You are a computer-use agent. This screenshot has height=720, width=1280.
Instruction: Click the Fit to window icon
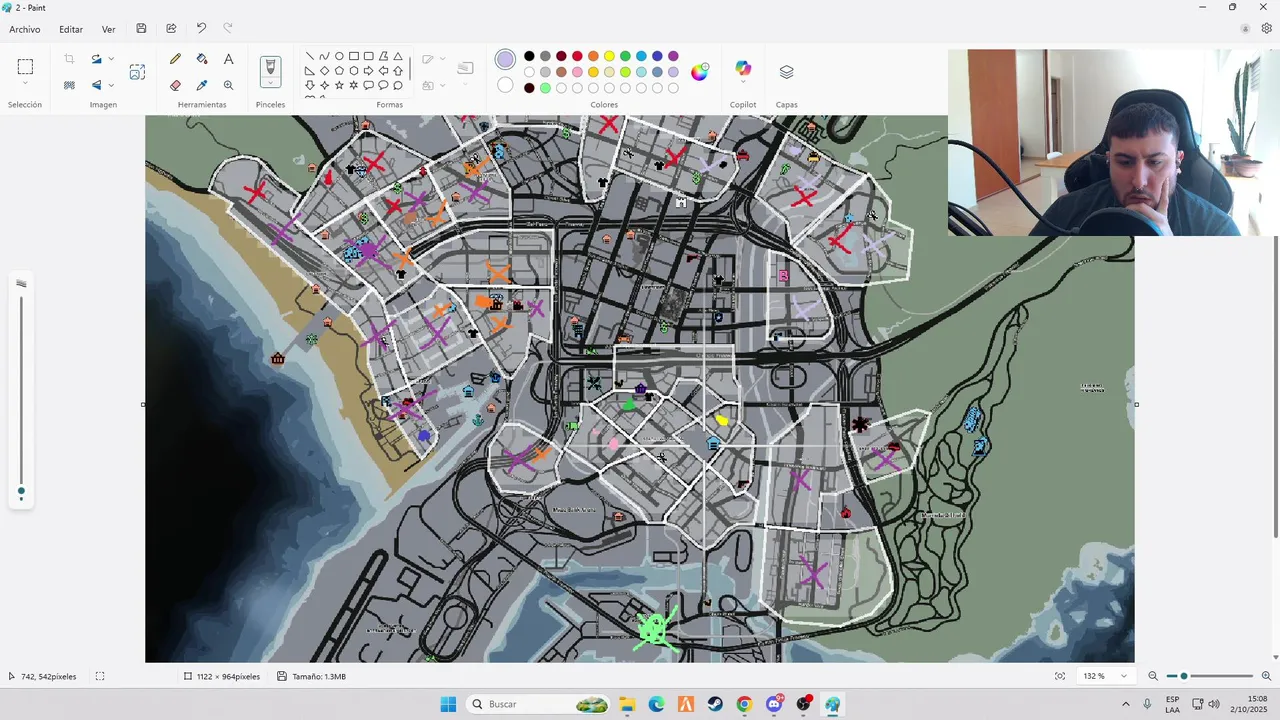pyautogui.click(x=1060, y=676)
